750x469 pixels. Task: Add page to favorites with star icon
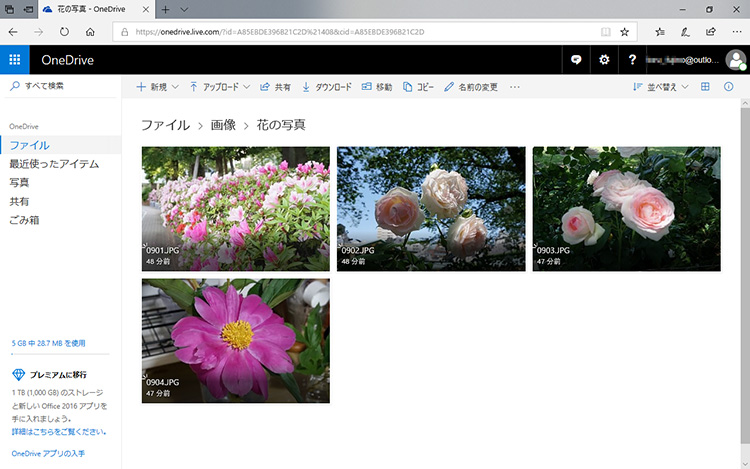click(625, 32)
